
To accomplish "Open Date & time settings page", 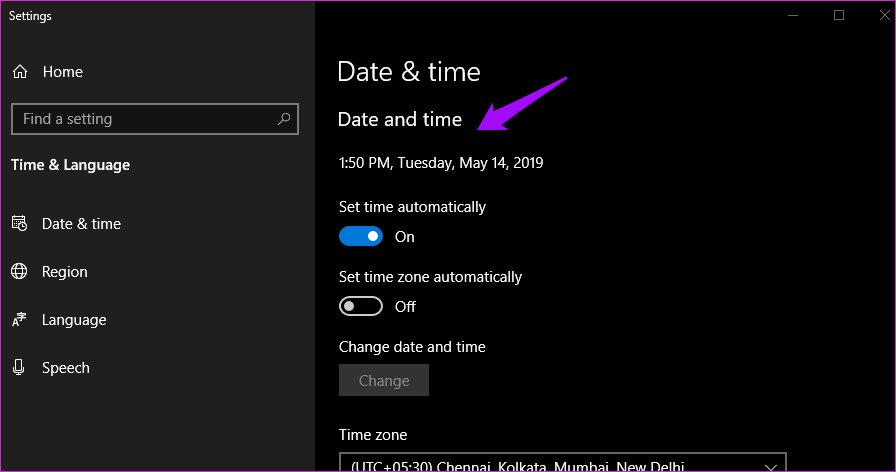I will [81, 224].
